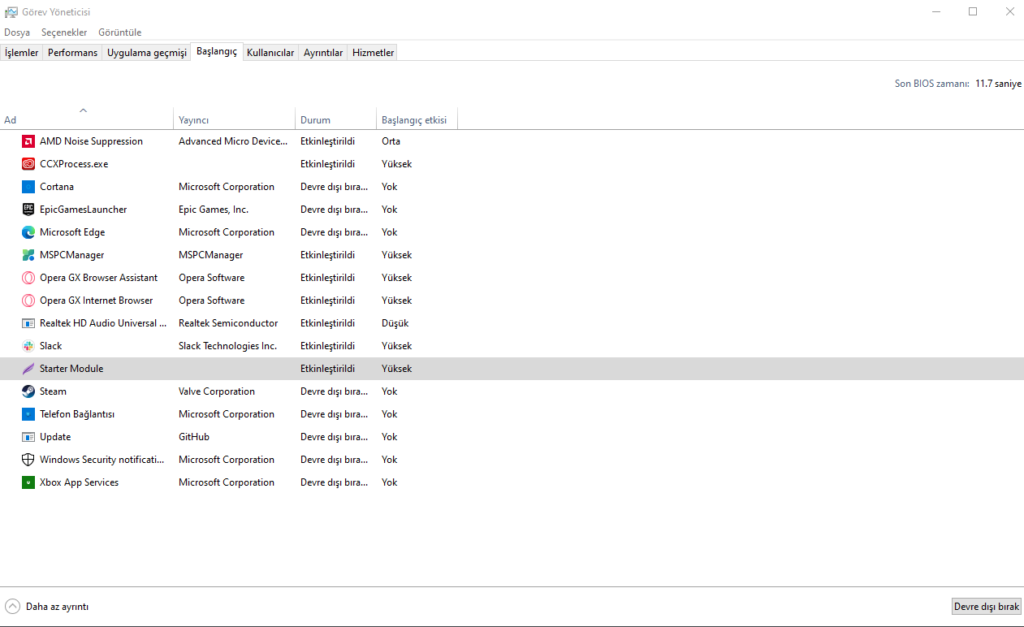Screen dimensions: 1024x627
Task: Select the Slack name text
Action: tap(50, 346)
